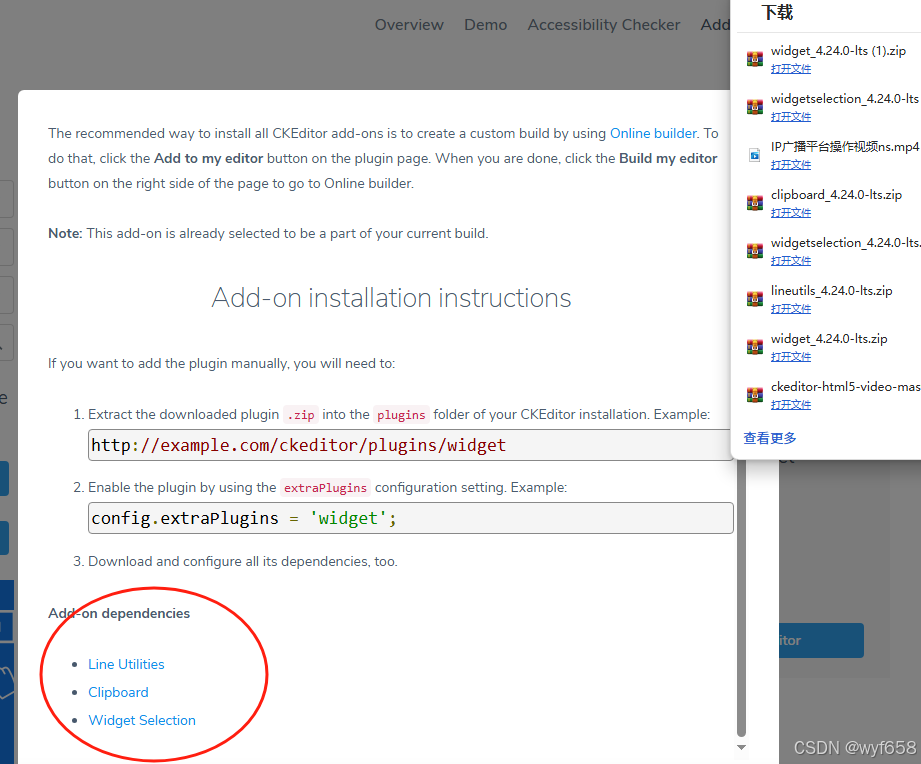The image size is (921, 764).
Task: Click the blue editor button behind dialog
Action: [x=821, y=641]
